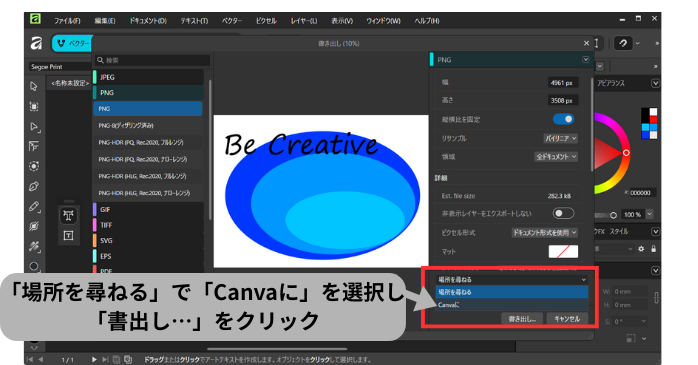
Task: Choose 場所を尋ねる in the open list
Action: (x=512, y=292)
